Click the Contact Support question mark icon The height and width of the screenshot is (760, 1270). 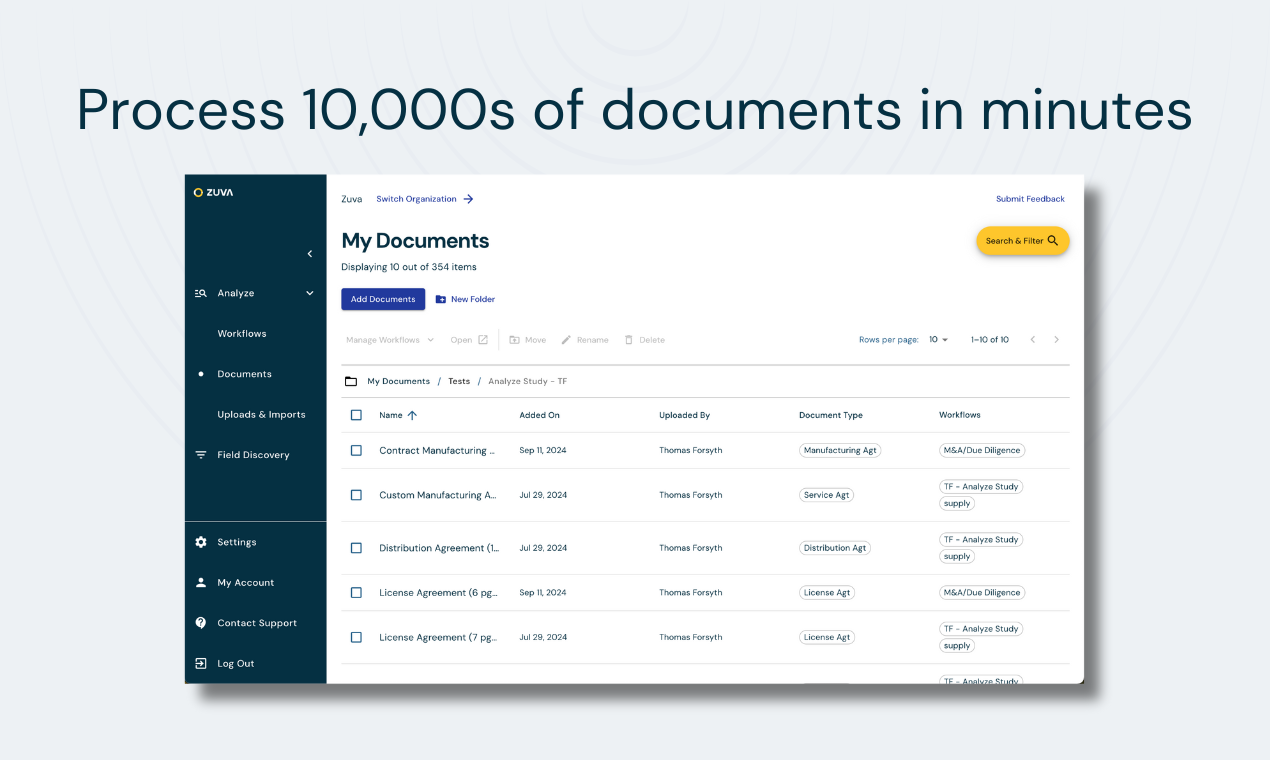tap(200, 623)
